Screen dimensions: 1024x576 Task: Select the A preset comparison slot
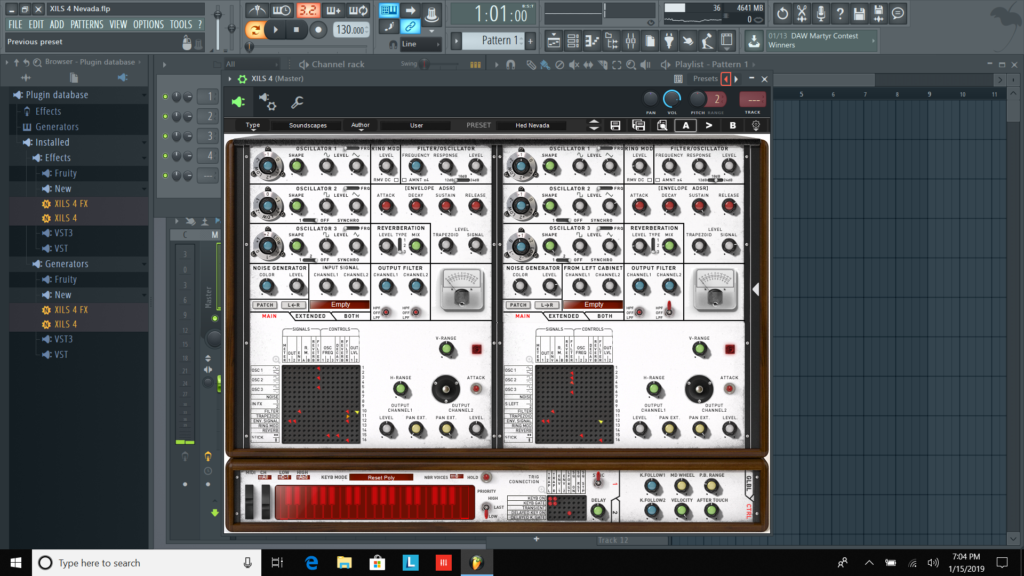(686, 125)
